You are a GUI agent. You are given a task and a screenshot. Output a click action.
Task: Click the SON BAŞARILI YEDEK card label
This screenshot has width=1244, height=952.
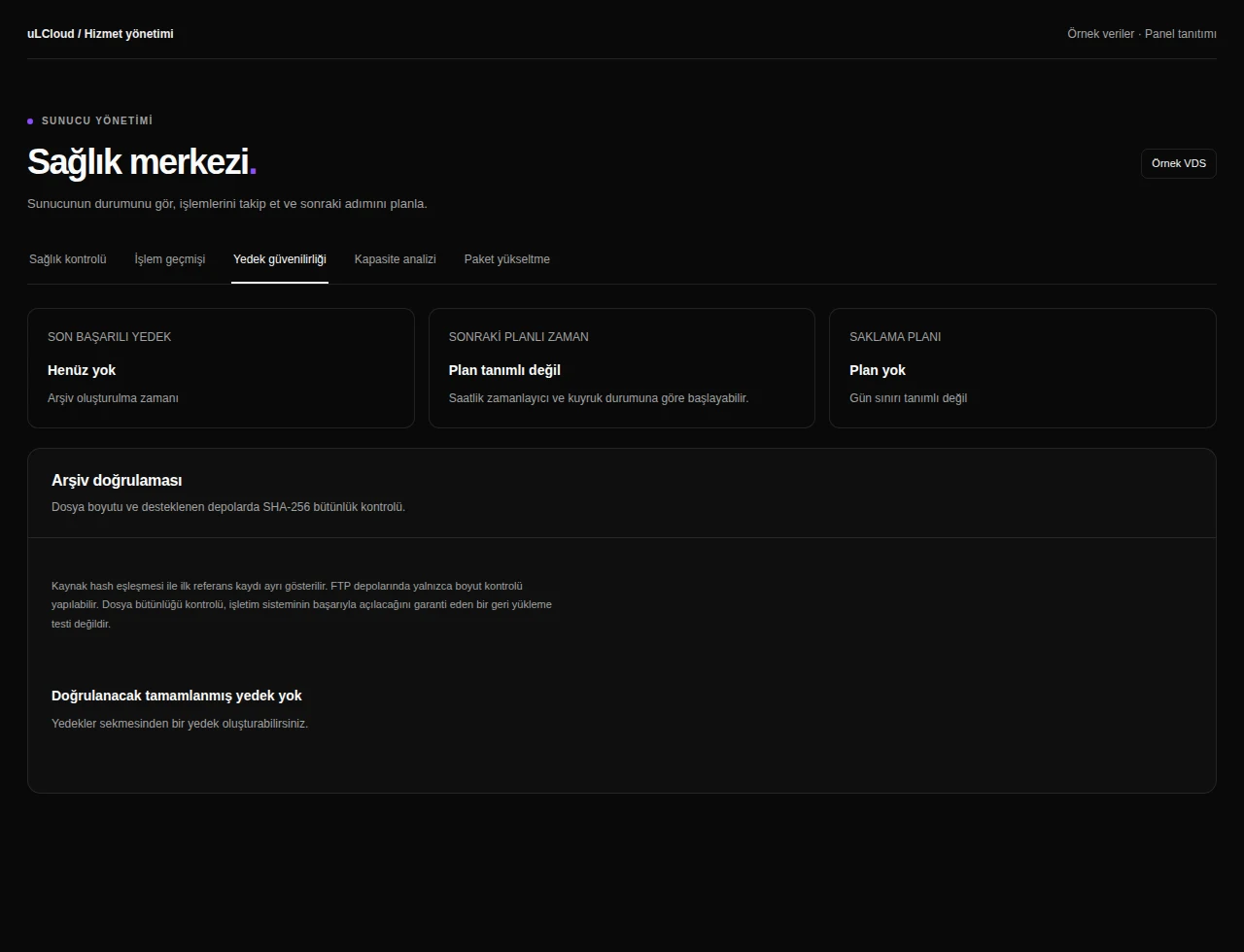tap(110, 337)
